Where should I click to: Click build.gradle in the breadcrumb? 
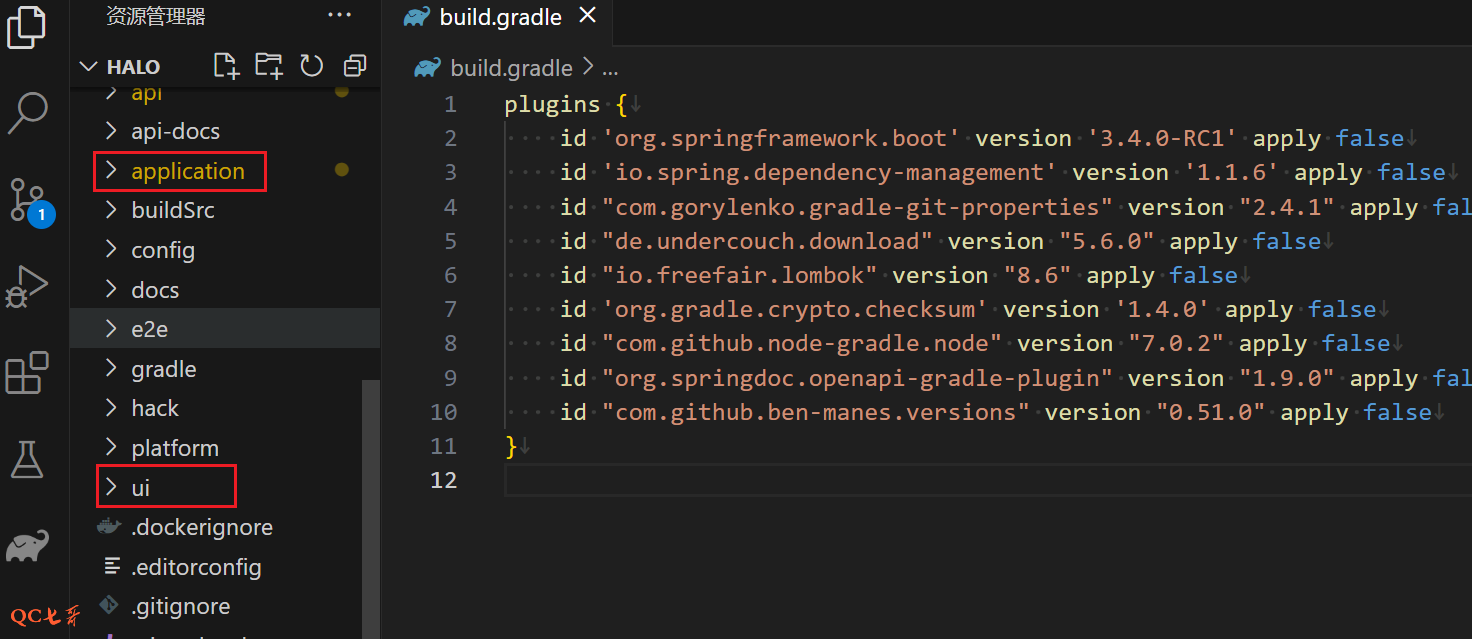pos(511,68)
